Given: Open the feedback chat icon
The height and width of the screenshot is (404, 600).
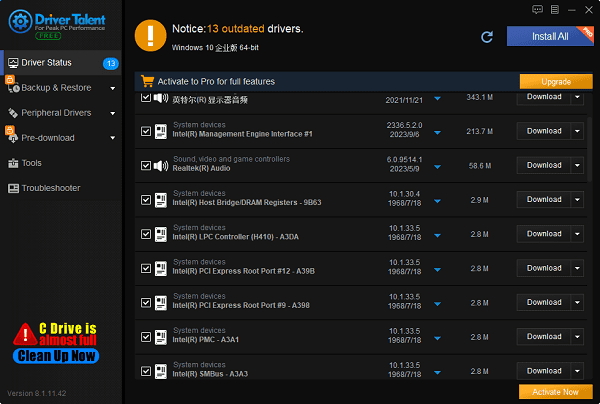Looking at the screenshot, I should tap(537, 10).
